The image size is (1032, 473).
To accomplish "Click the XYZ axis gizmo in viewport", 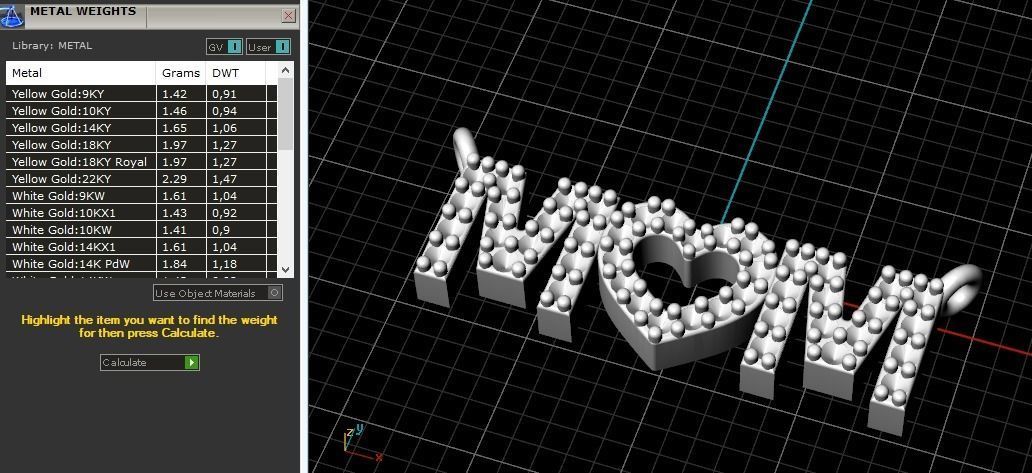I will (x=361, y=444).
